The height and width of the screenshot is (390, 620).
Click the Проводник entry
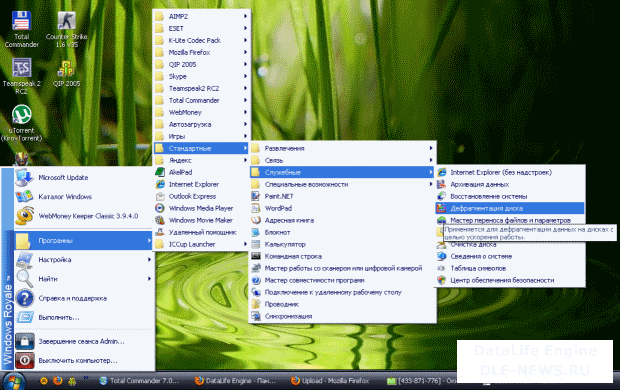pyautogui.click(x=342, y=304)
